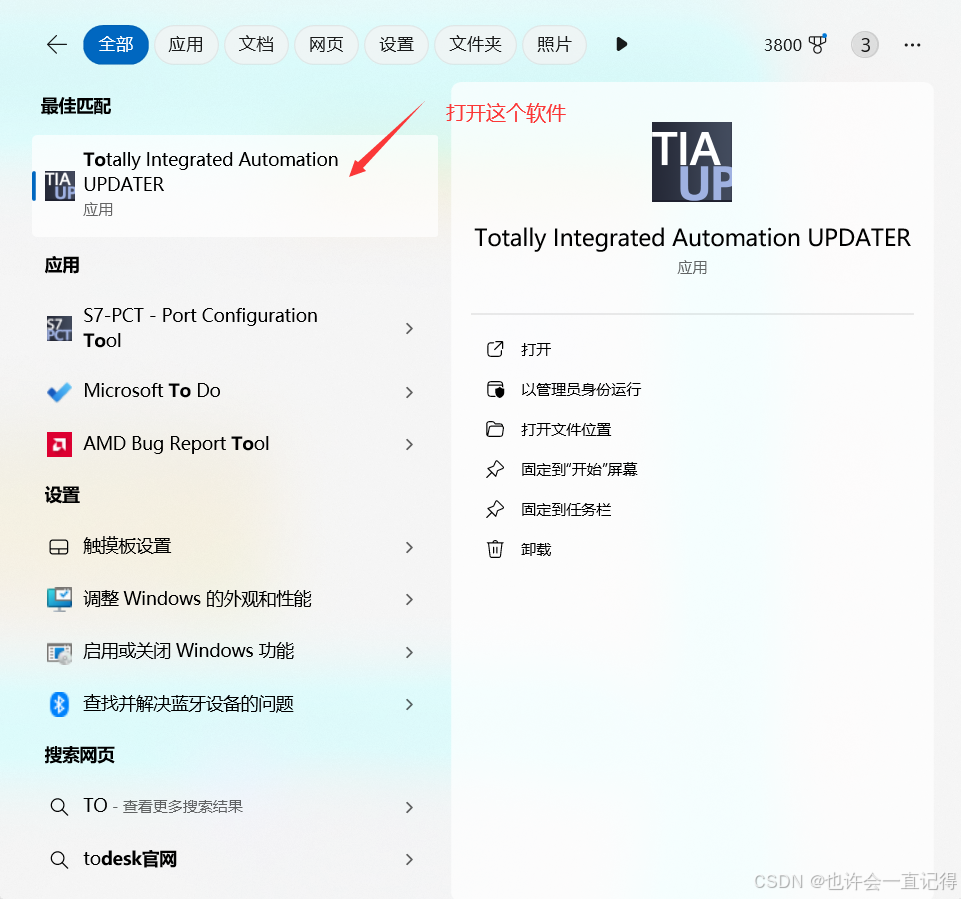
Task: Open 启用或关闭 Windows 功能 result
Action: (235, 651)
